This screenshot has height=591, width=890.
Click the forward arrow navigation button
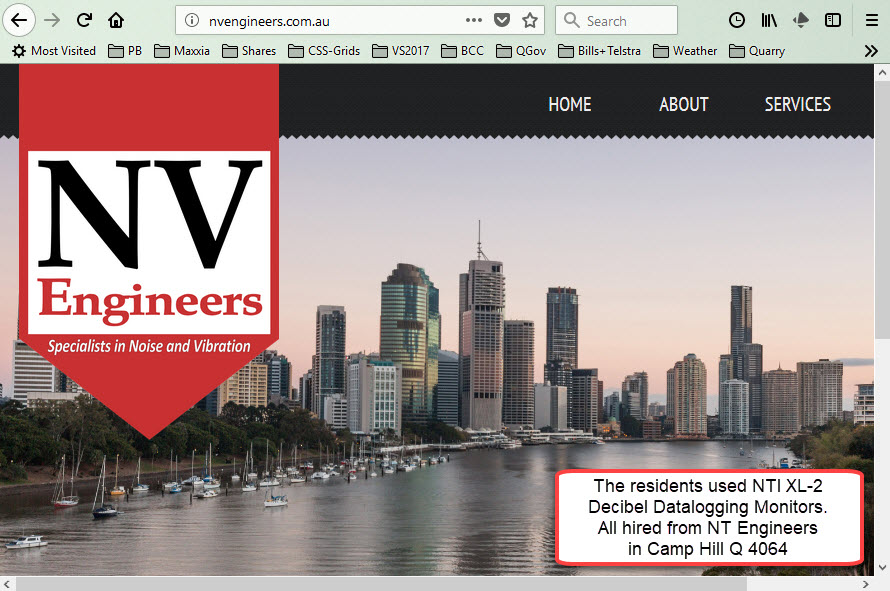(x=52, y=20)
